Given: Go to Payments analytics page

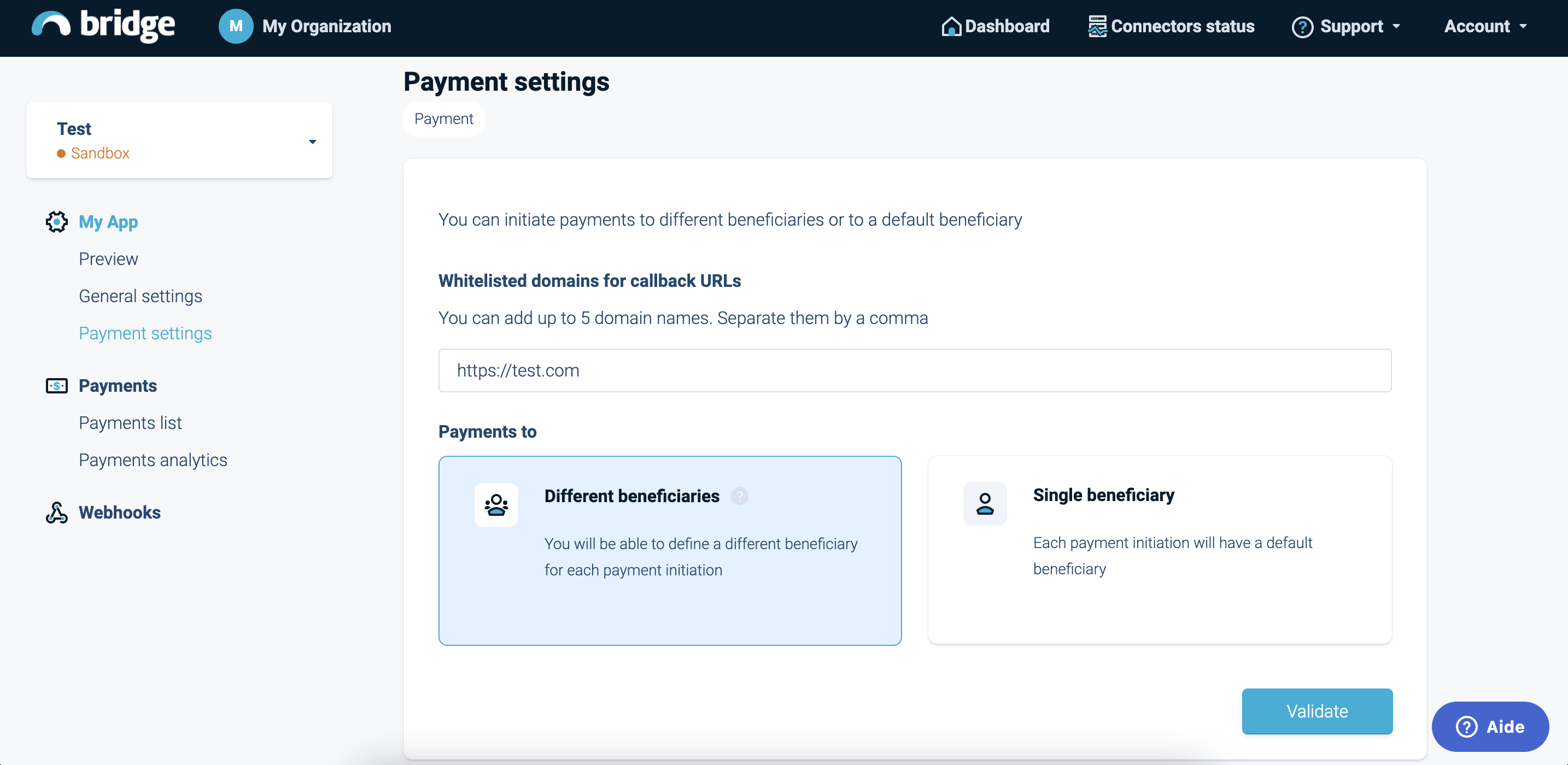Looking at the screenshot, I should (x=153, y=460).
